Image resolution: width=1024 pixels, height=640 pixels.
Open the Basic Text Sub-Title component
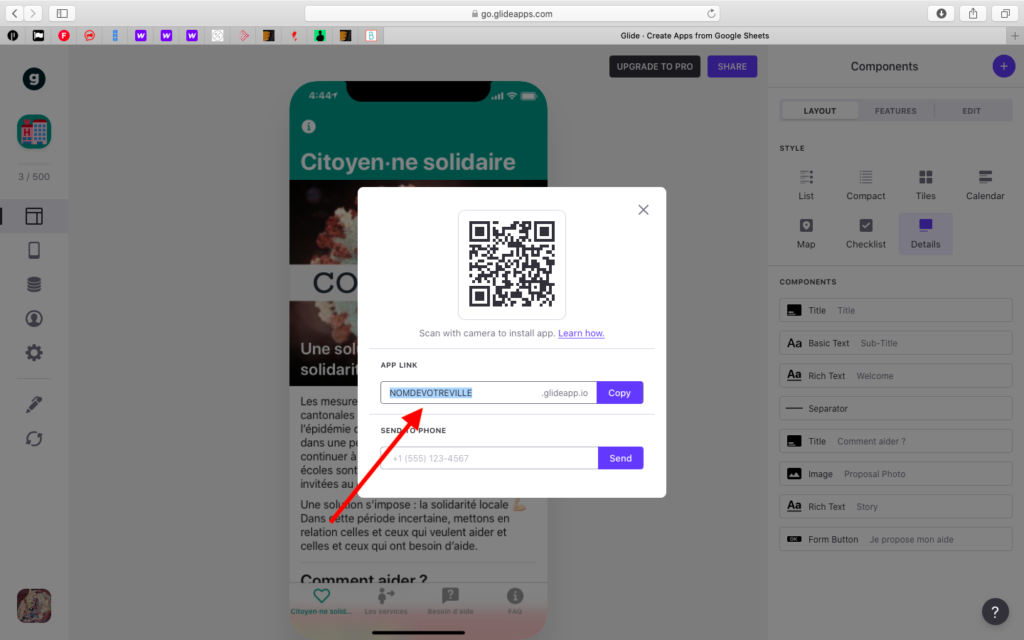895,343
